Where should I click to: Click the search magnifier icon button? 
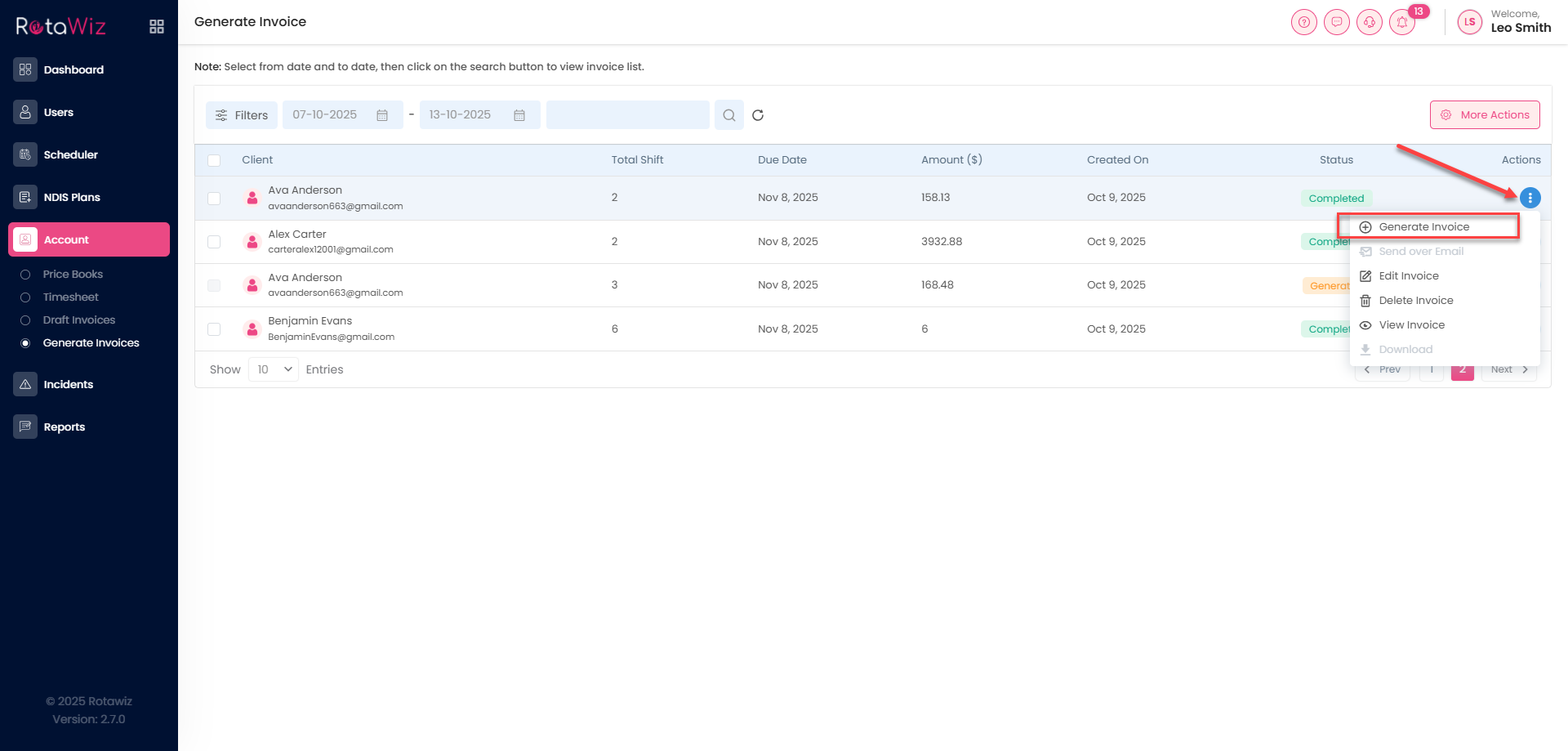(x=728, y=115)
